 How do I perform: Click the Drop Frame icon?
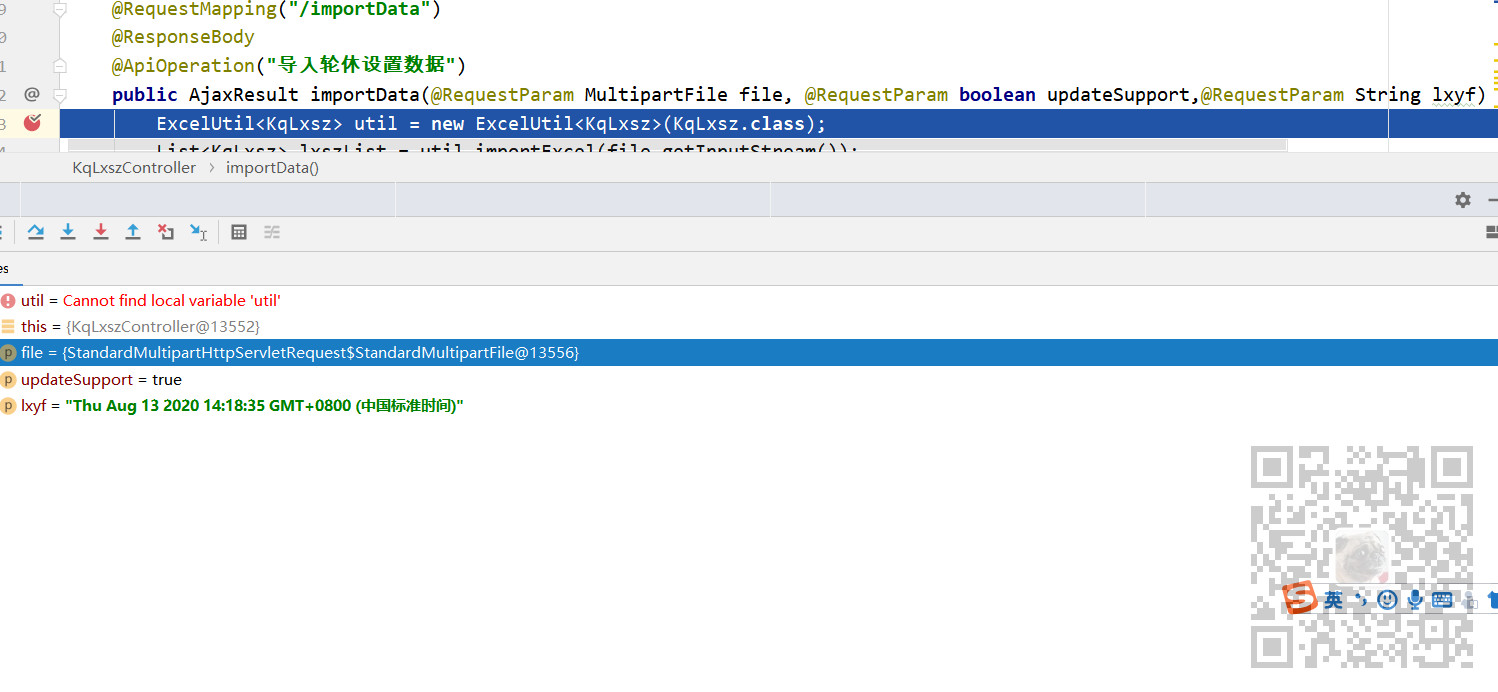click(x=166, y=232)
